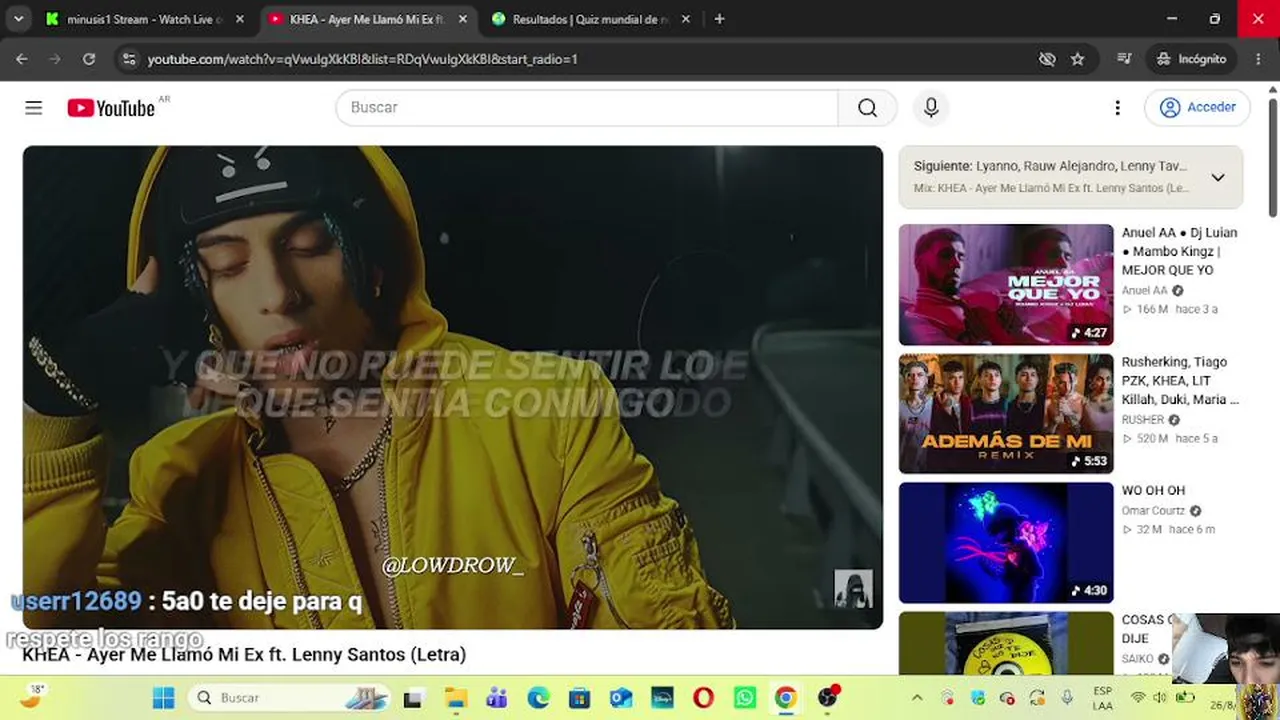Open YouTube settings three-dot menu
This screenshot has width=1280, height=720.
pyautogui.click(x=1117, y=108)
